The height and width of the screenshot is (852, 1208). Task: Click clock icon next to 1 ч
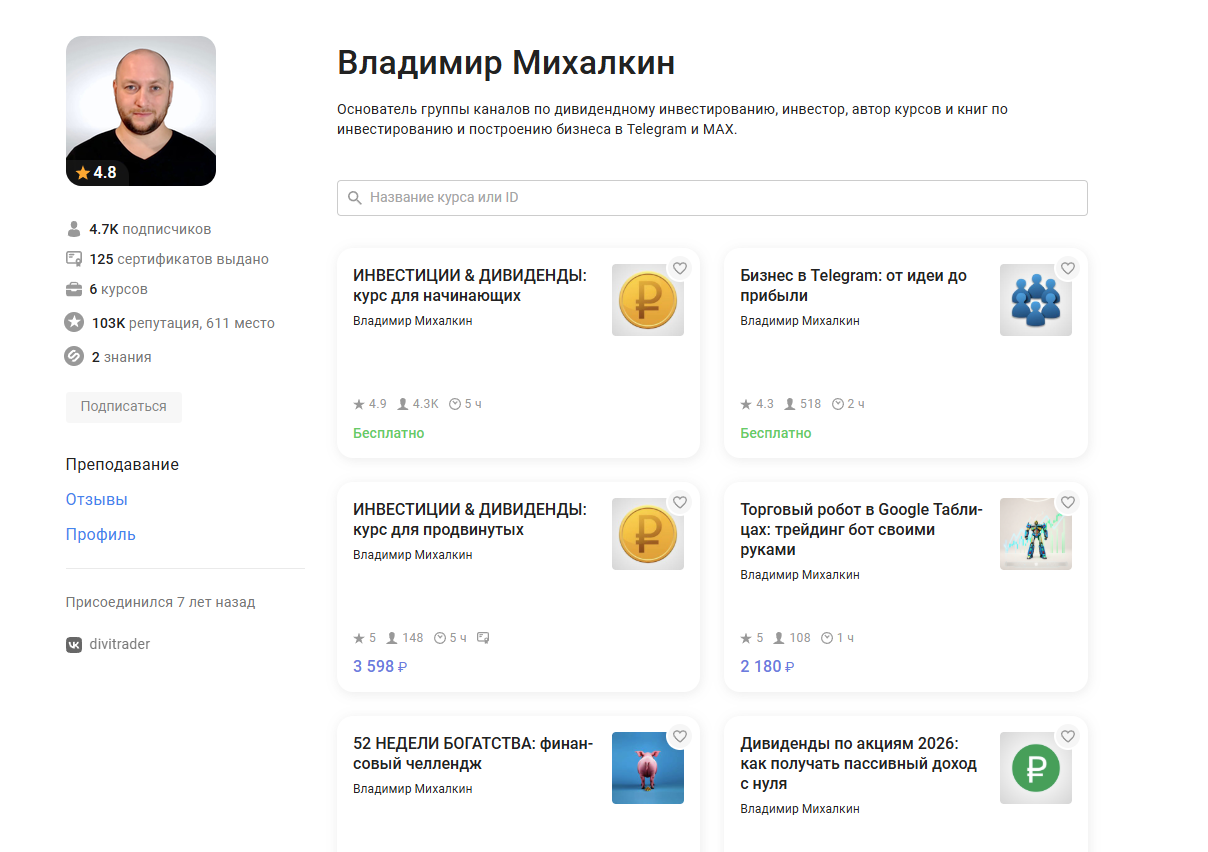(827, 638)
